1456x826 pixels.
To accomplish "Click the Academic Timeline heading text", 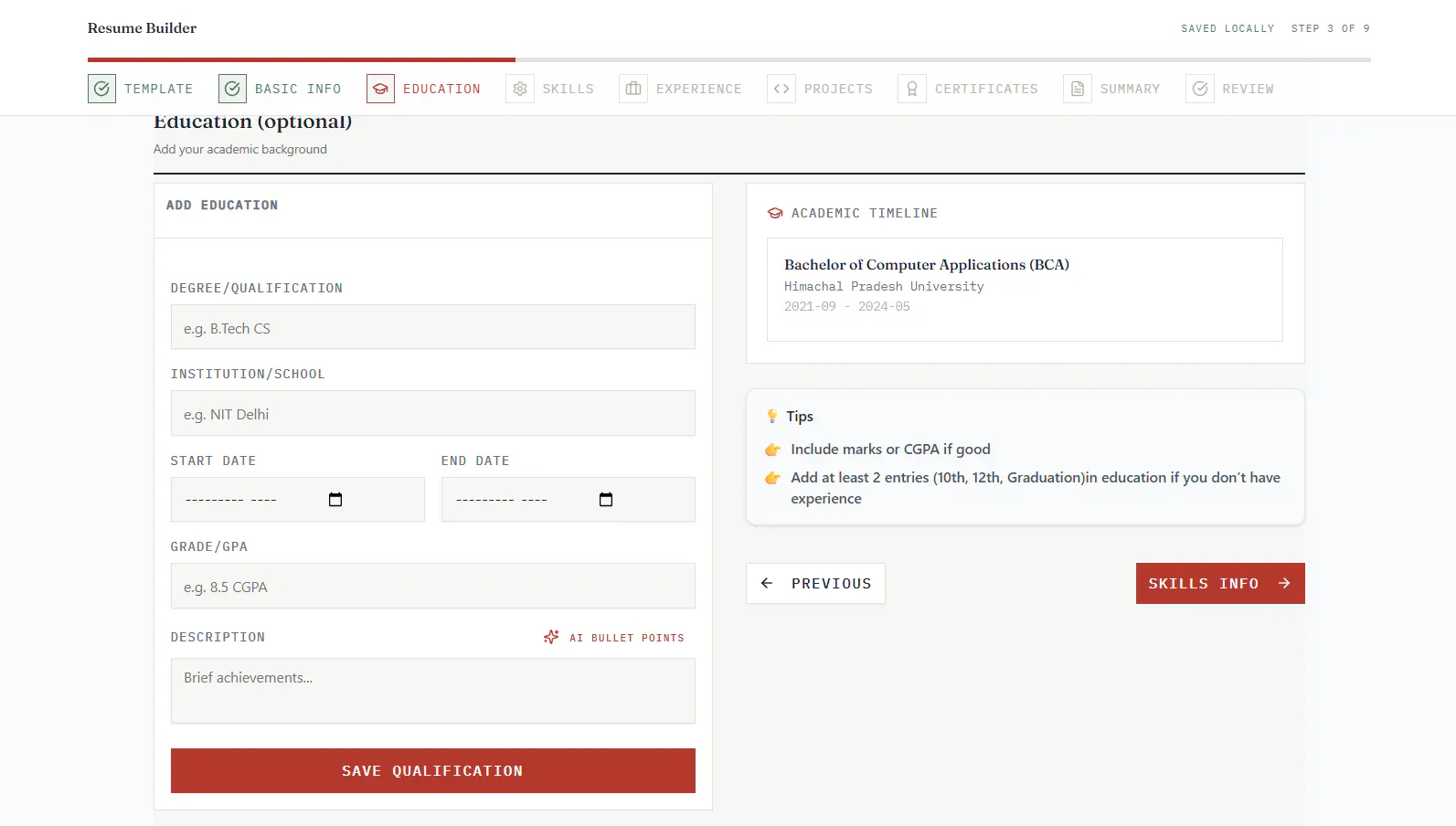I will coord(865,213).
